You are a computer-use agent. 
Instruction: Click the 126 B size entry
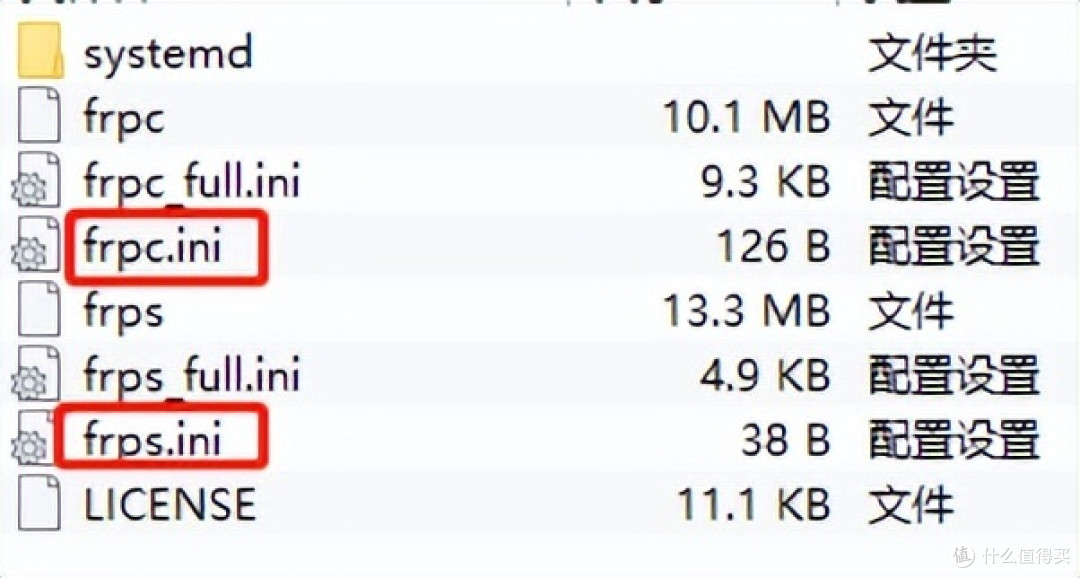[x=773, y=246]
